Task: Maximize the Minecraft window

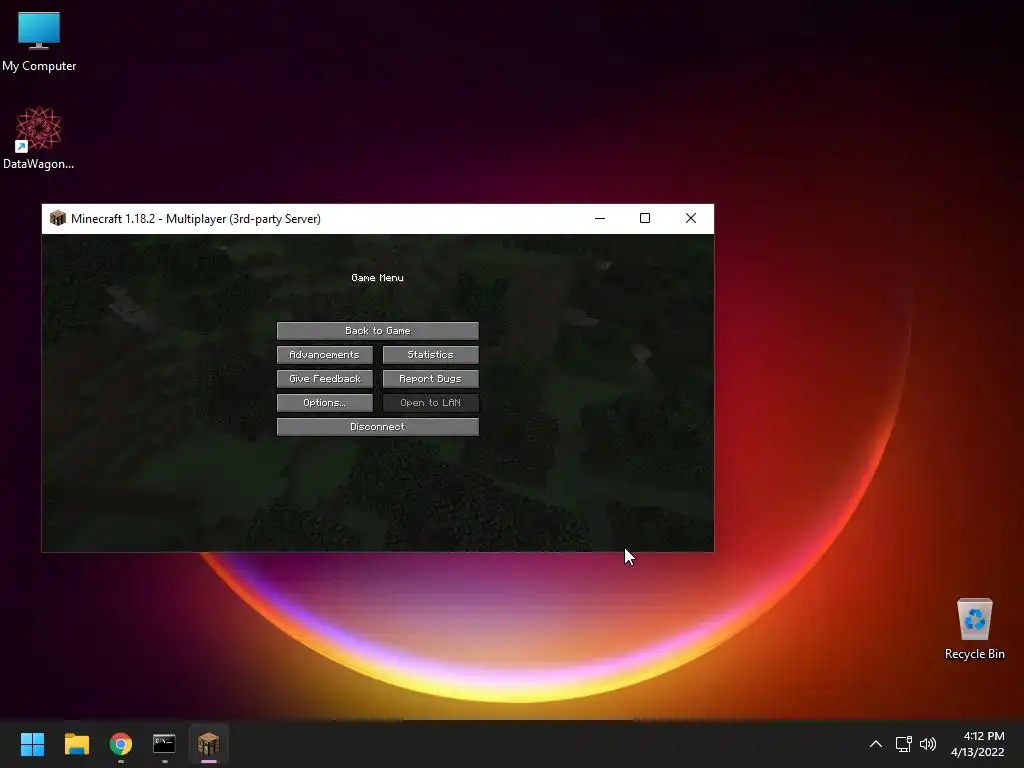Action: point(645,218)
